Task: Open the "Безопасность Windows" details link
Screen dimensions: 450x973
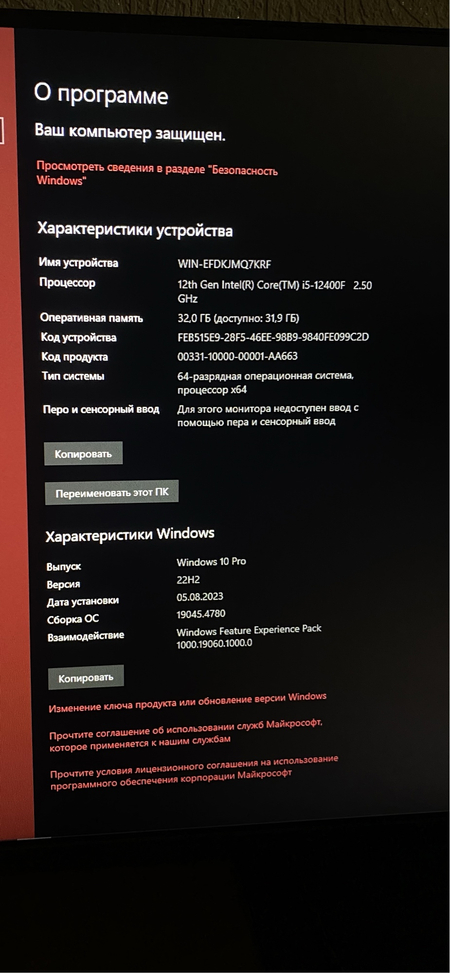Action: pyautogui.click(x=156, y=173)
